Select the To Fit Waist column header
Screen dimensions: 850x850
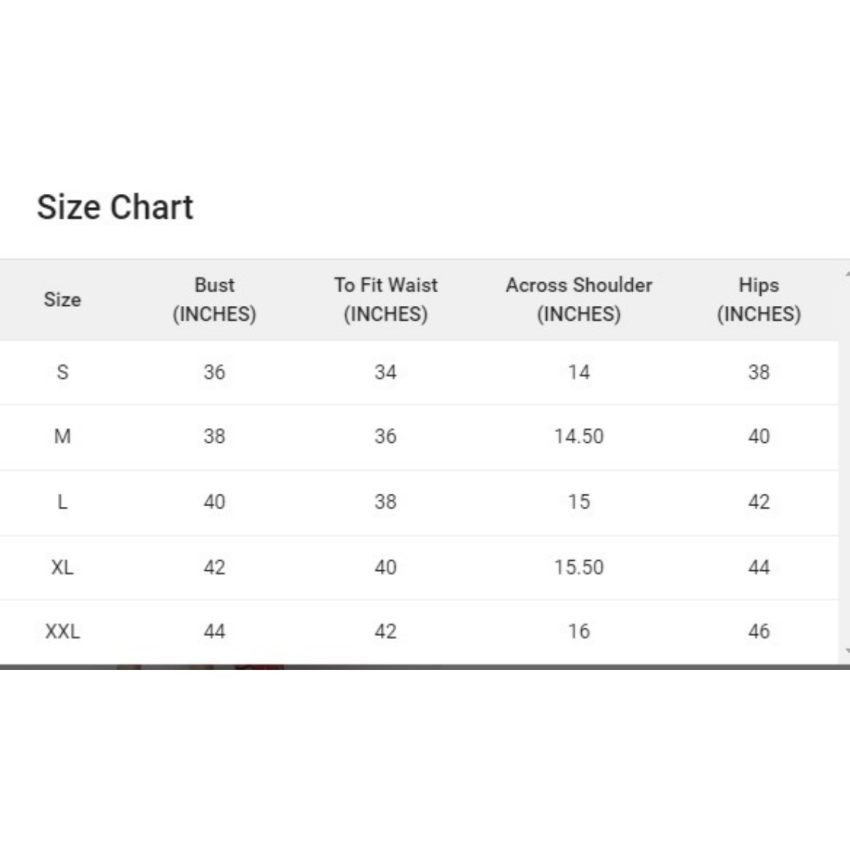pyautogui.click(x=385, y=299)
